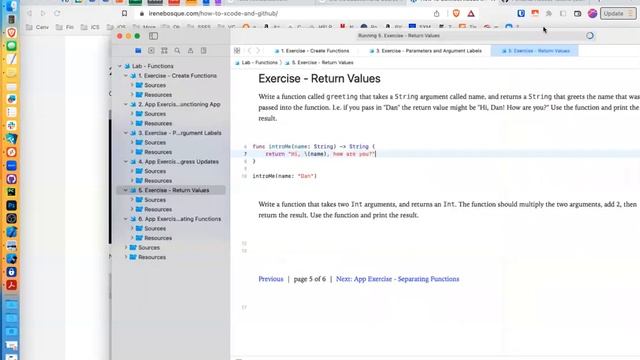Screen dimensions: 640x360
Task: Open the Previous page link
Action: [271, 279]
